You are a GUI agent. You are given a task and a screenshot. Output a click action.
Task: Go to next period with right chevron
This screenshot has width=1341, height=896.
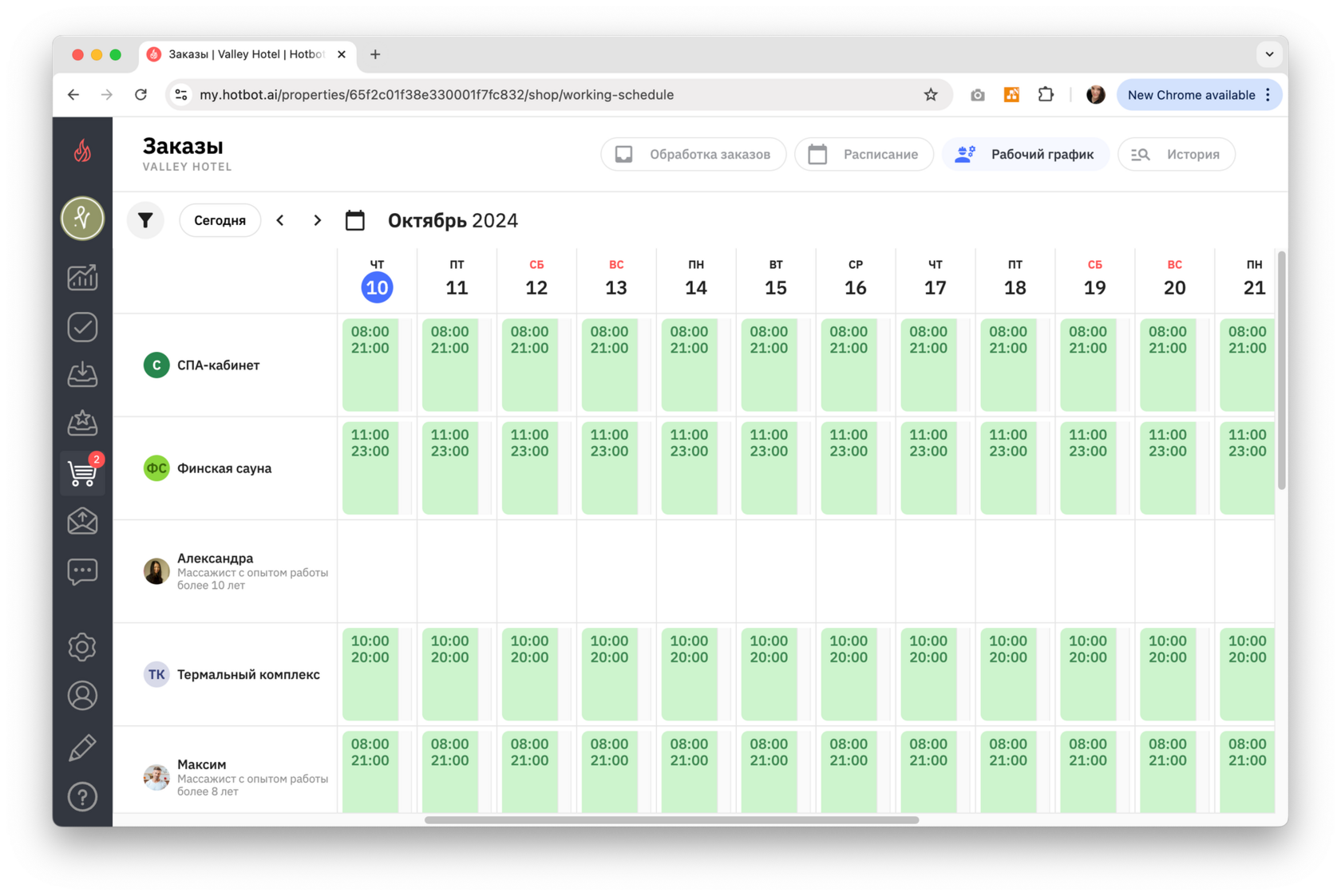(x=317, y=220)
